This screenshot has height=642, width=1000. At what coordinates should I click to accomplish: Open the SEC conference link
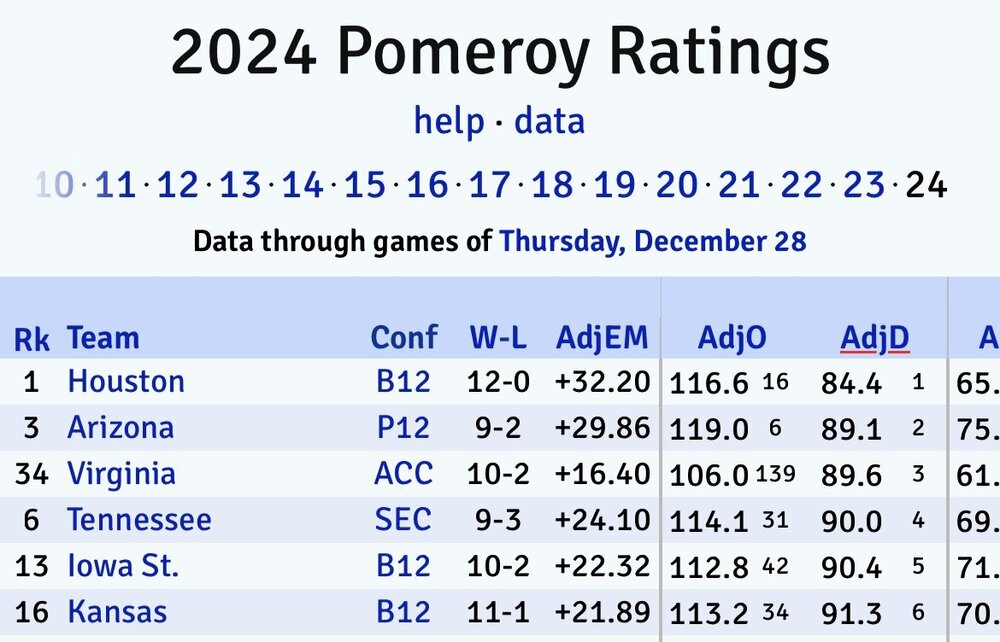404,520
